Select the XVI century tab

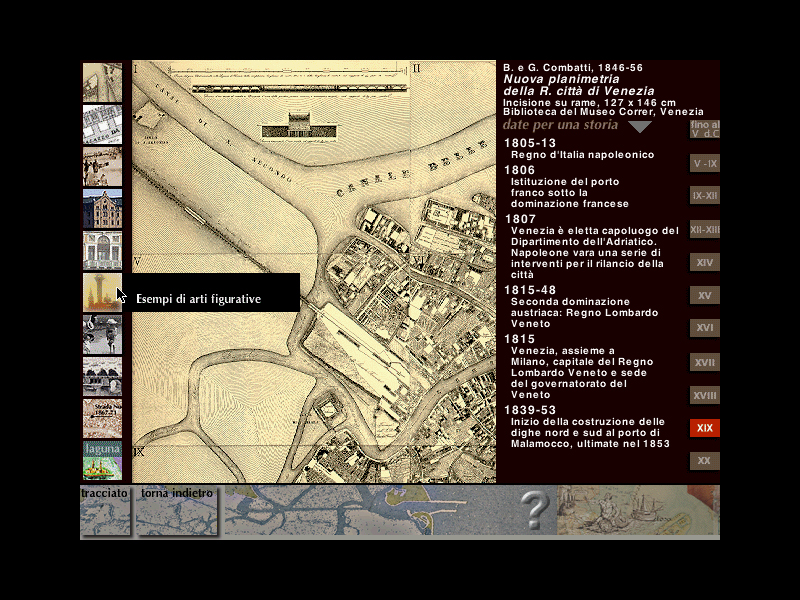coord(705,328)
